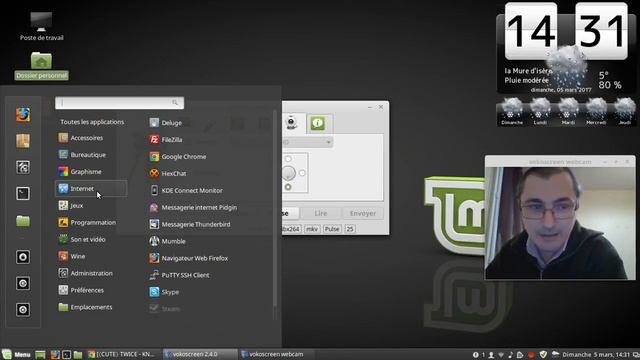Launch Terminal from the menu favorites sidebar
Viewport: 640px width, 360px height.
(23, 193)
